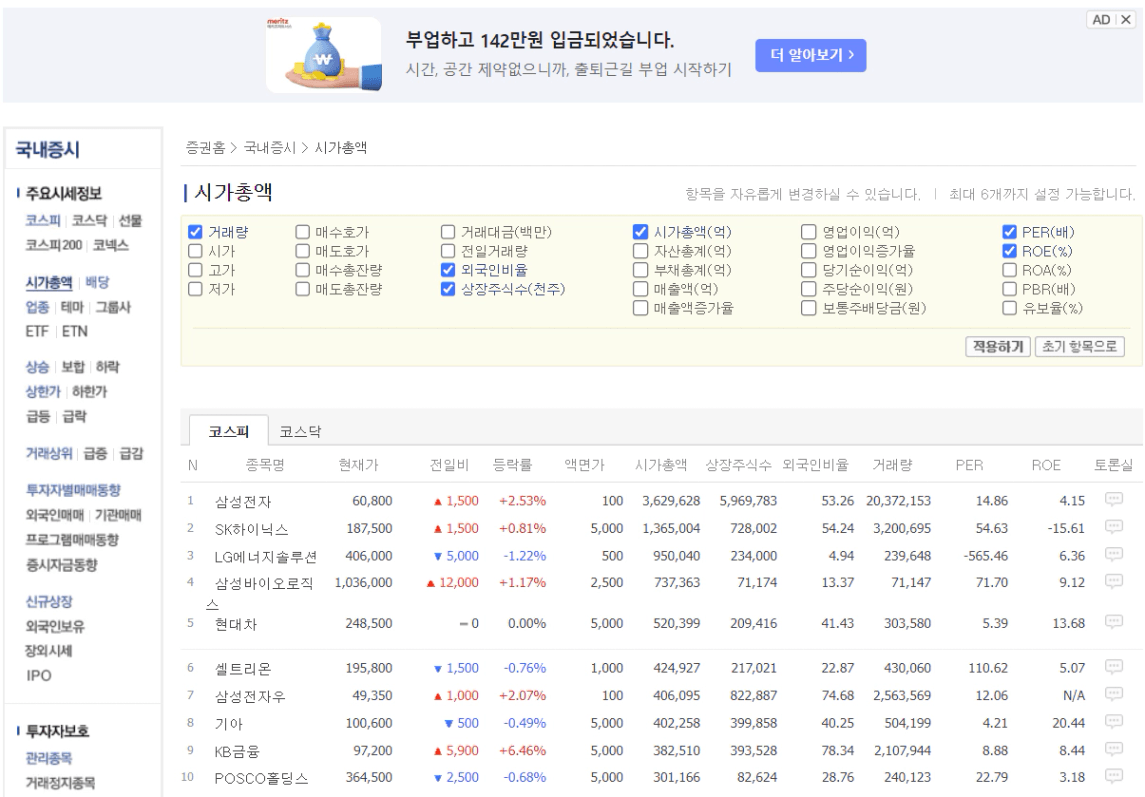The width and height of the screenshot is (1145, 797).
Task: Open 셀트리온 discussion room icon
Action: (1114, 667)
